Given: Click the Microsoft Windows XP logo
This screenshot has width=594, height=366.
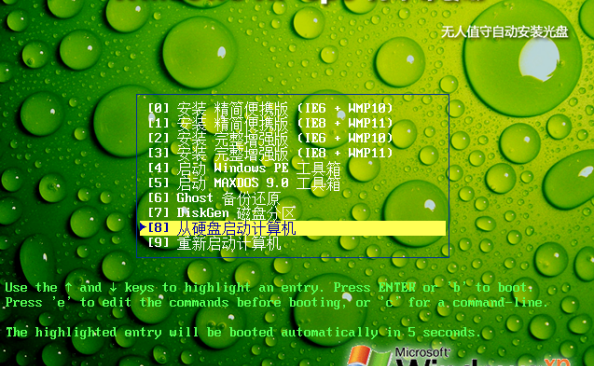Looking at the screenshot, I should pos(458,356).
